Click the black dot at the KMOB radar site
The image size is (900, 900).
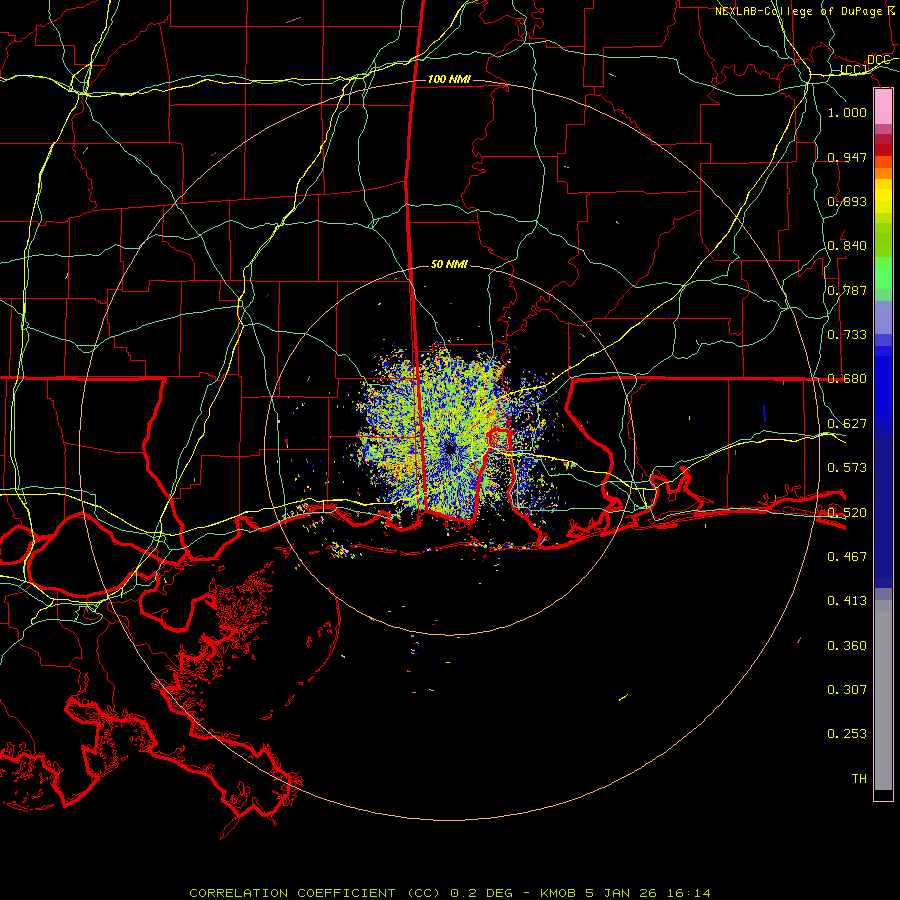[450, 449]
